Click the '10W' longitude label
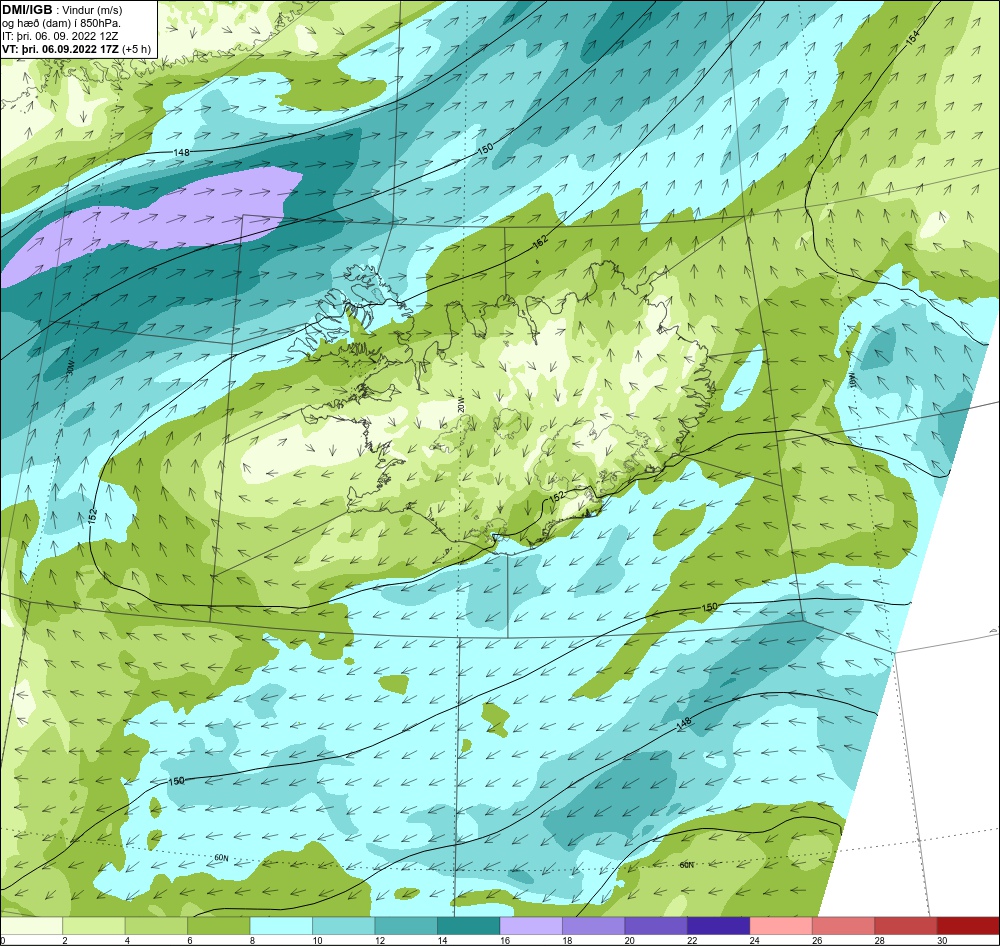This screenshot has height=946, width=1000. pos(852,381)
